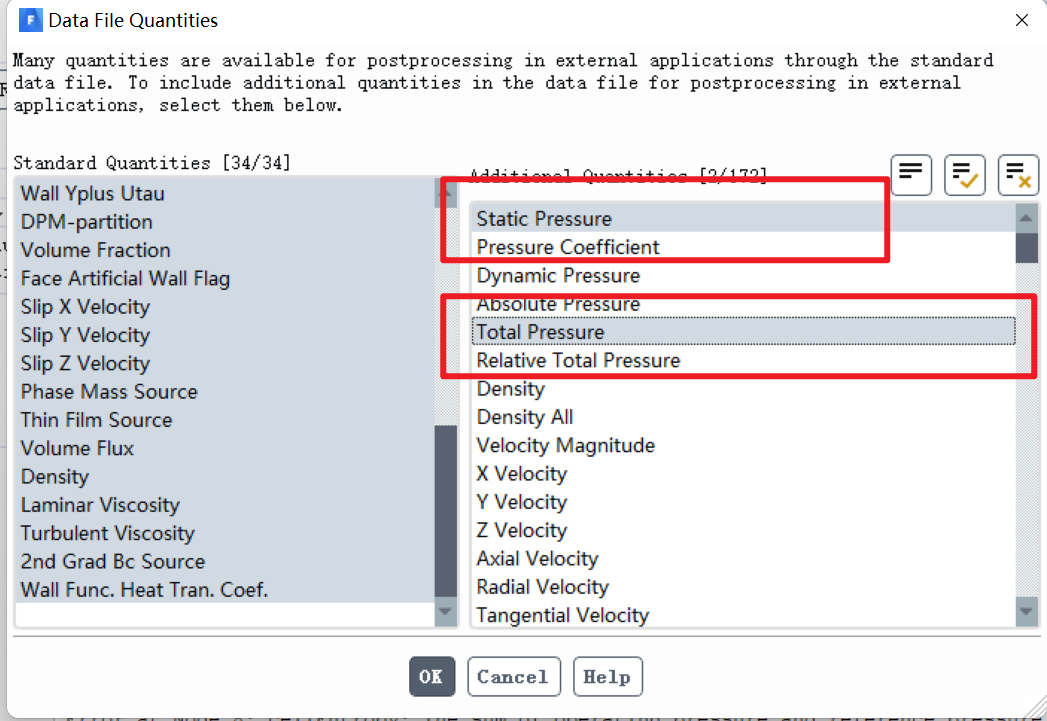Click the Cancel button

512,677
